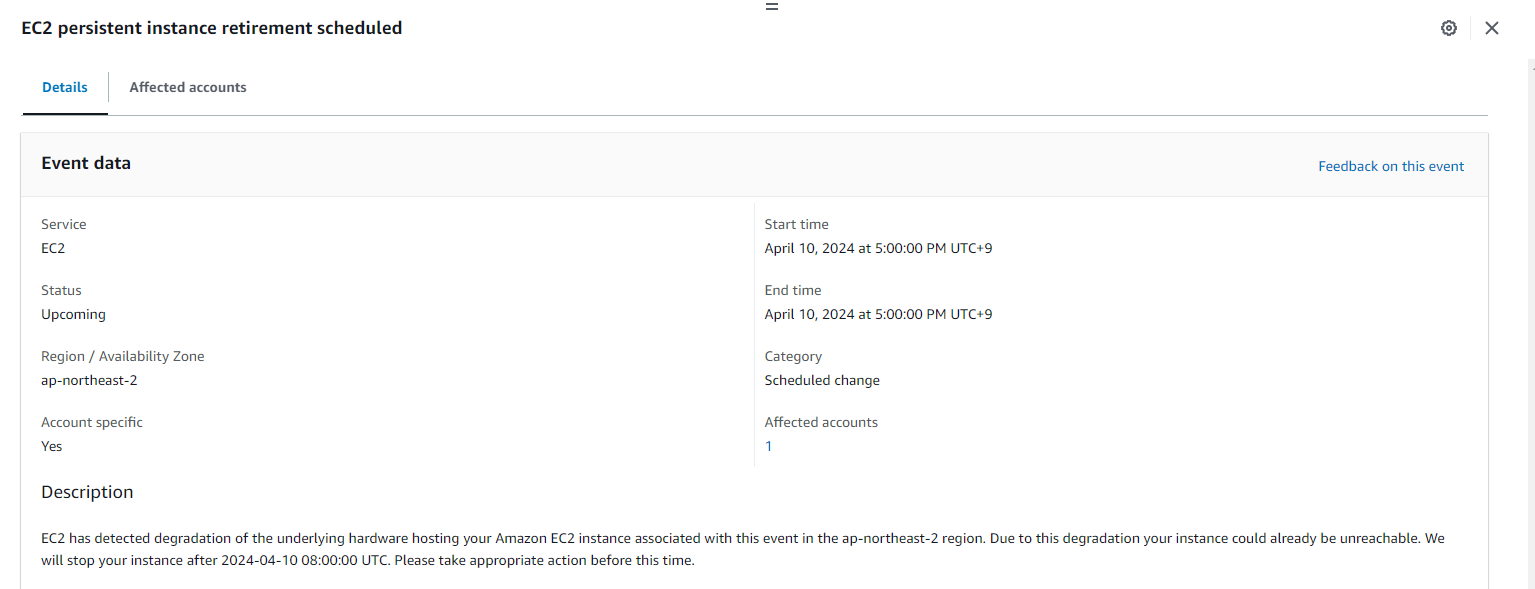This screenshot has width=1535, height=589.
Task: Click the Account specific Yes value
Action: (x=52, y=446)
